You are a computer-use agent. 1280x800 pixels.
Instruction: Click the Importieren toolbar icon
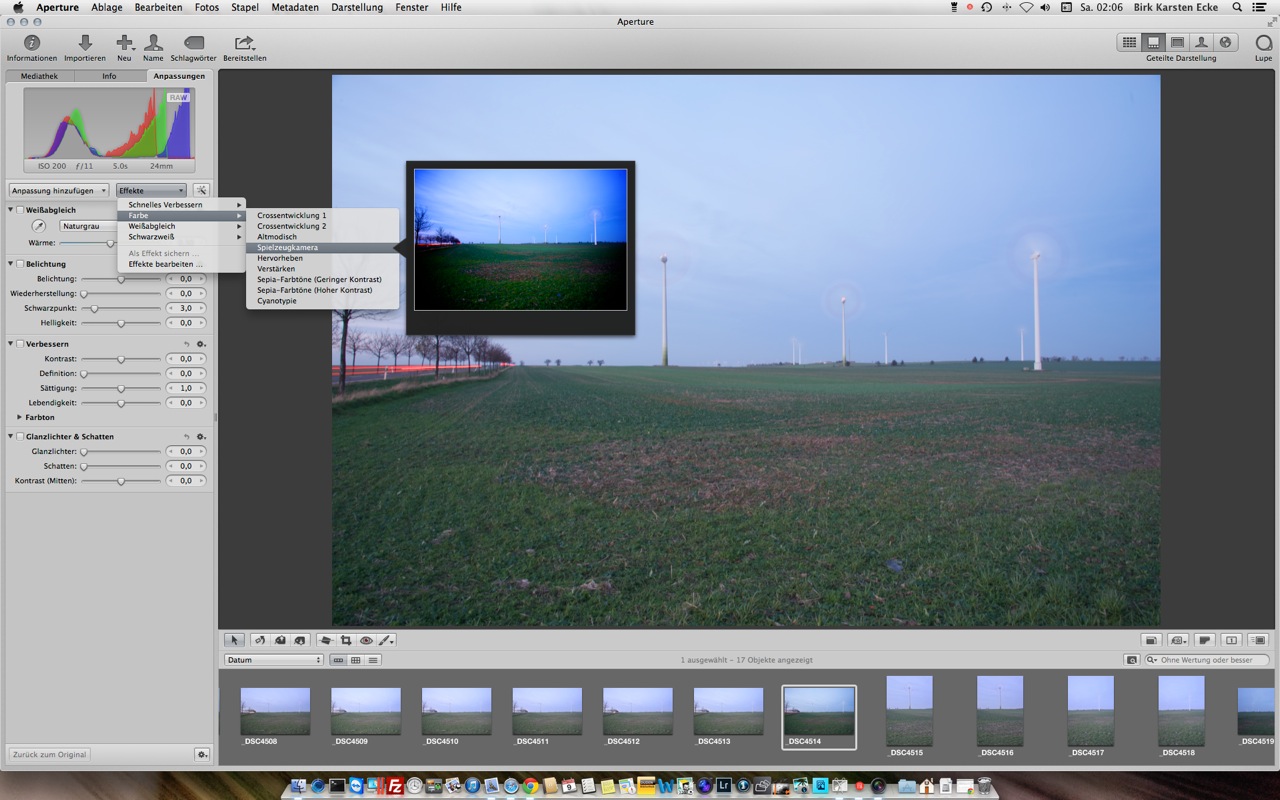click(85, 43)
